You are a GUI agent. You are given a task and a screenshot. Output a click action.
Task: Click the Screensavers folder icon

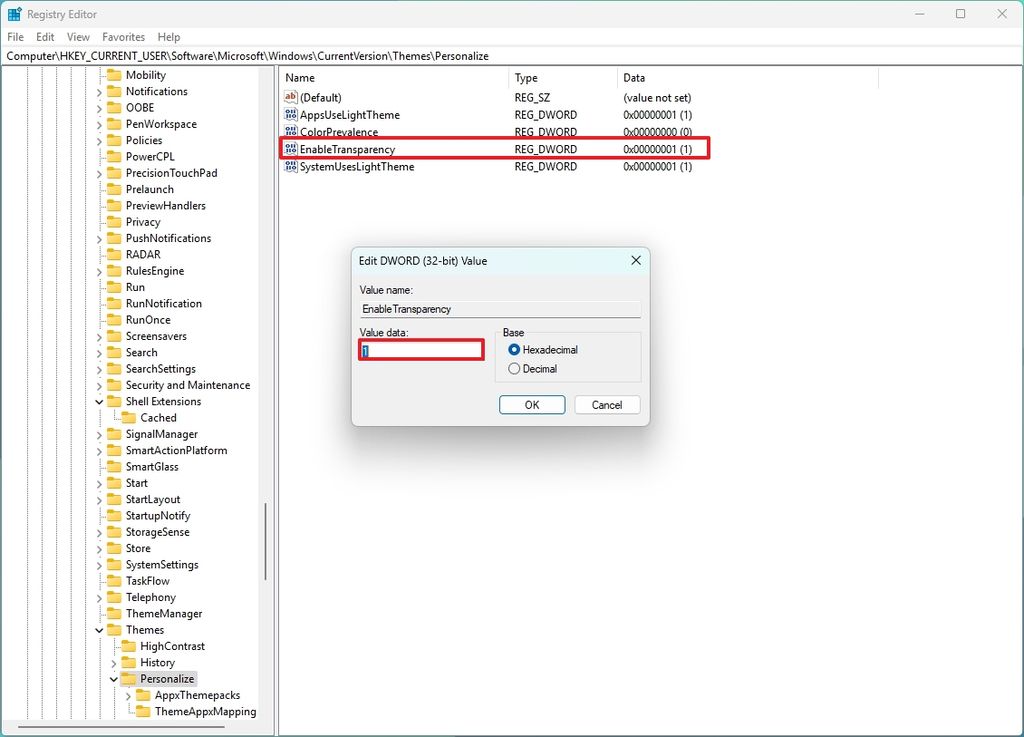[x=113, y=336]
